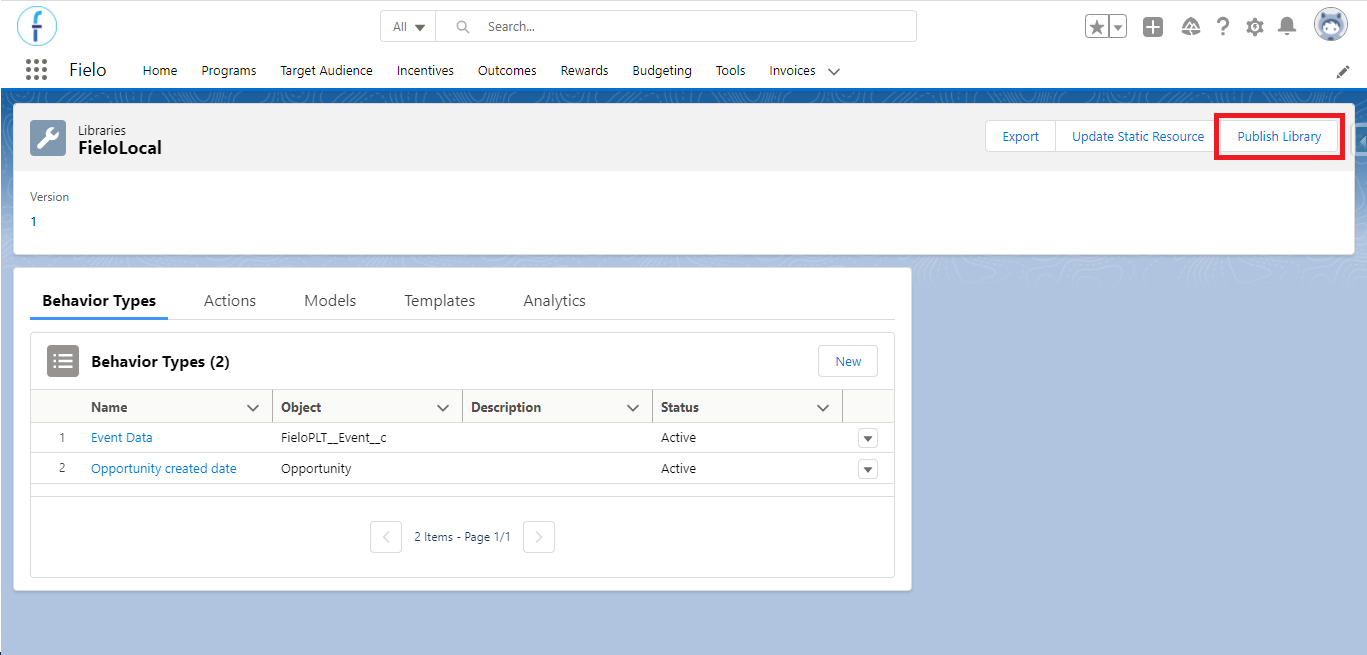The width and height of the screenshot is (1367, 655).
Task: Switch to the Templates tab
Action: click(x=440, y=300)
